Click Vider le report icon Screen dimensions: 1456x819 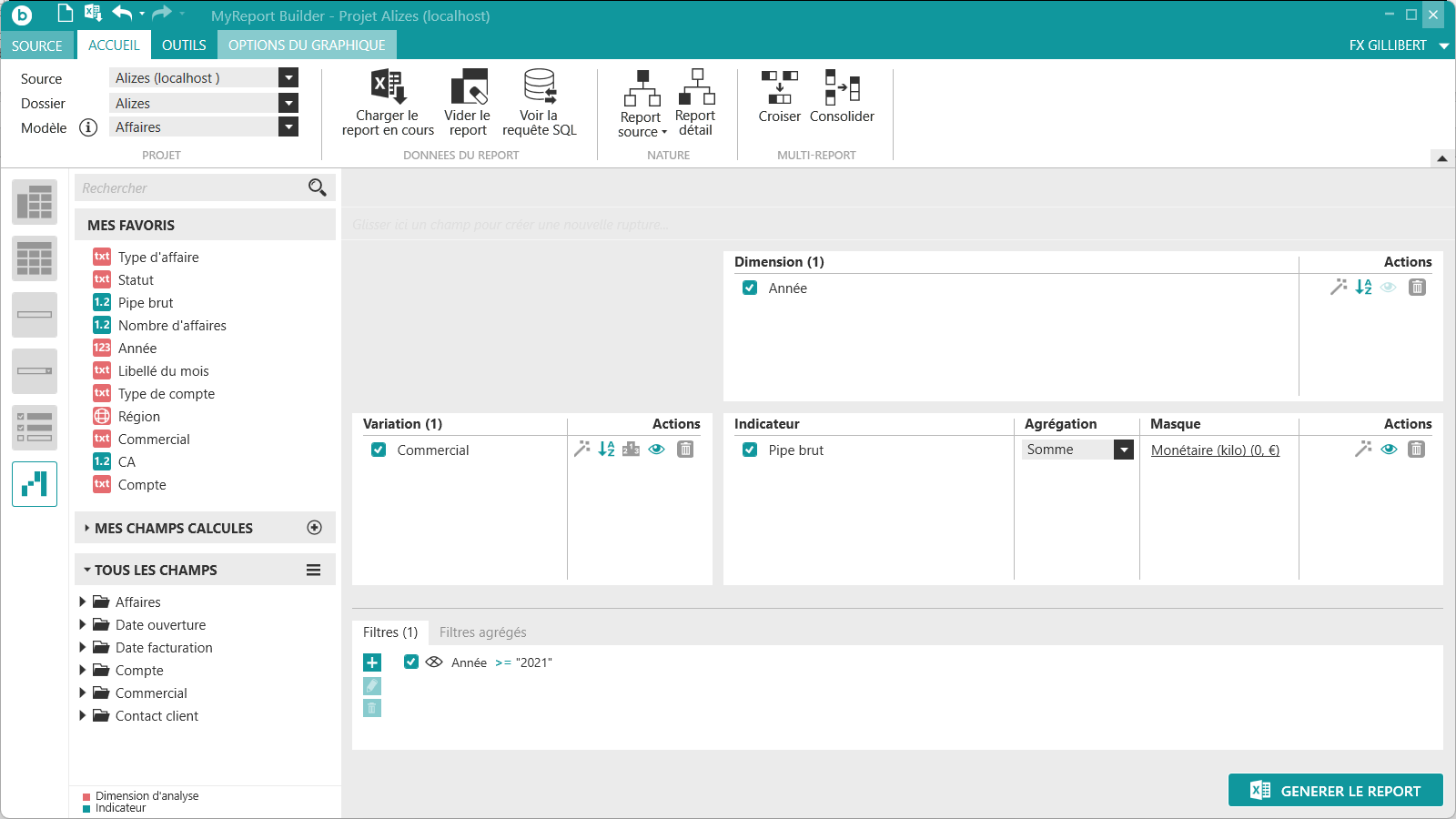(468, 87)
